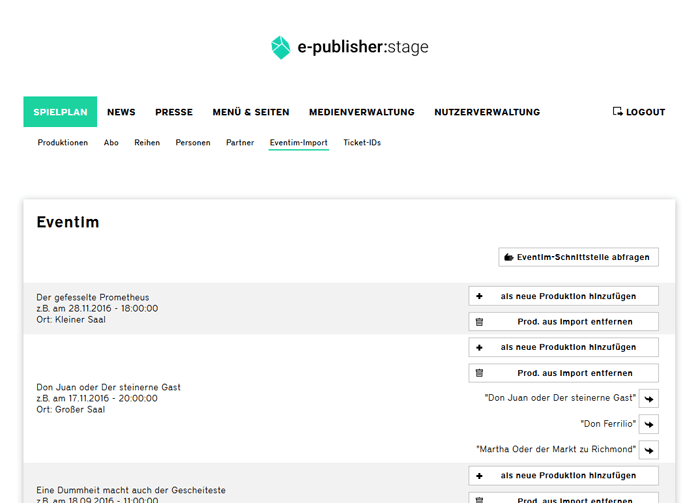The width and height of the screenshot is (700, 503).
Task: Click "Don Juan oder Der steinerne Gast" match text on the right
Action: coord(560,398)
